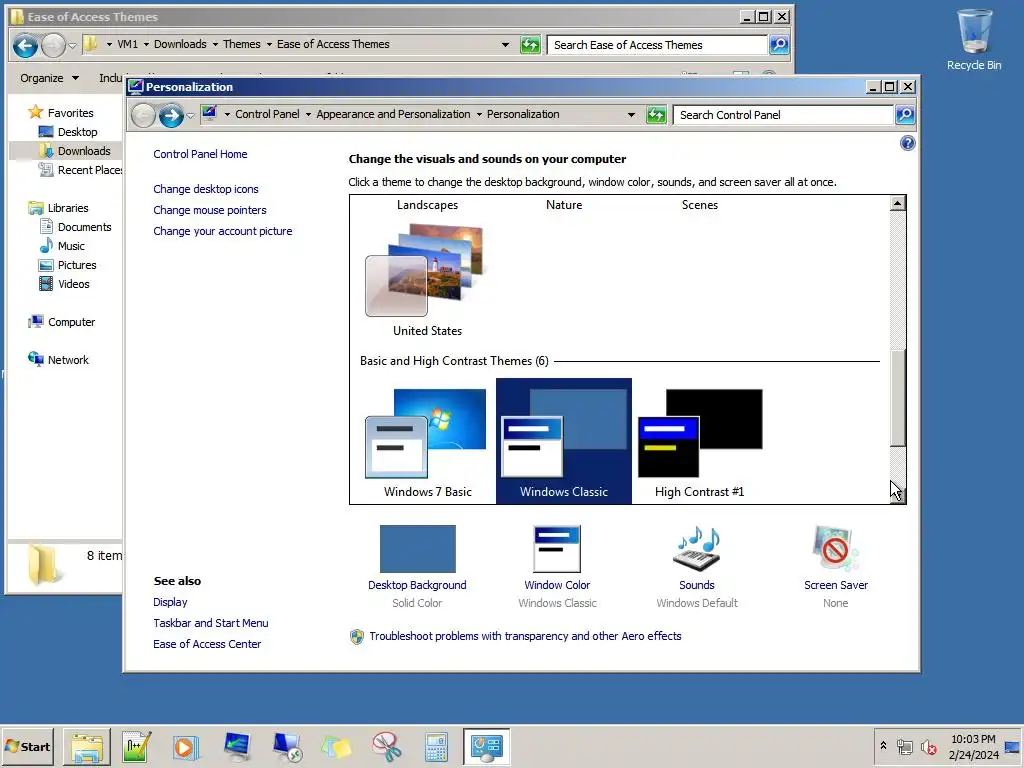Viewport: 1024px width, 768px height.
Task: Open the Display link under See also
Action: pyautogui.click(x=170, y=602)
